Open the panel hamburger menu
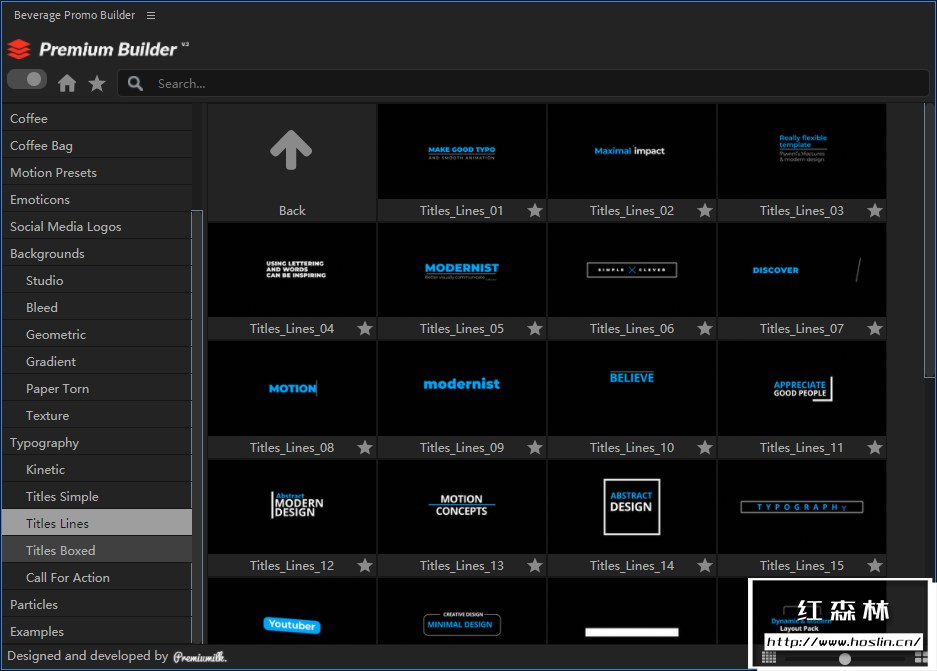 pyautogui.click(x=151, y=16)
